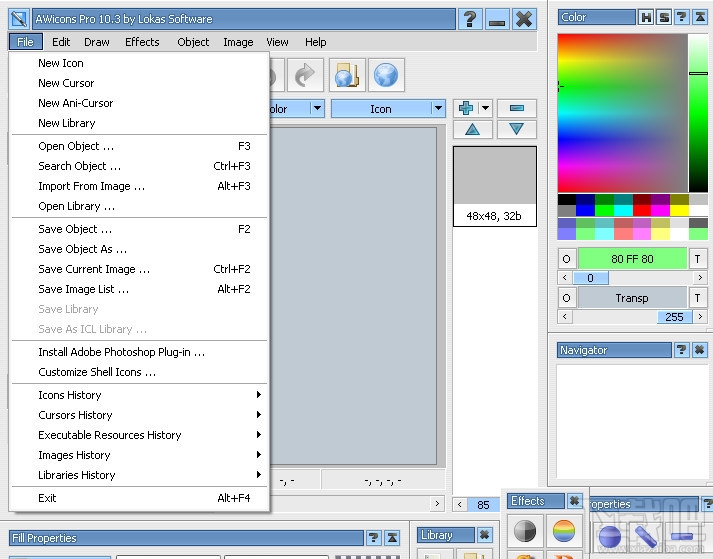Pick a color in the rainbow spectrum

[623, 113]
